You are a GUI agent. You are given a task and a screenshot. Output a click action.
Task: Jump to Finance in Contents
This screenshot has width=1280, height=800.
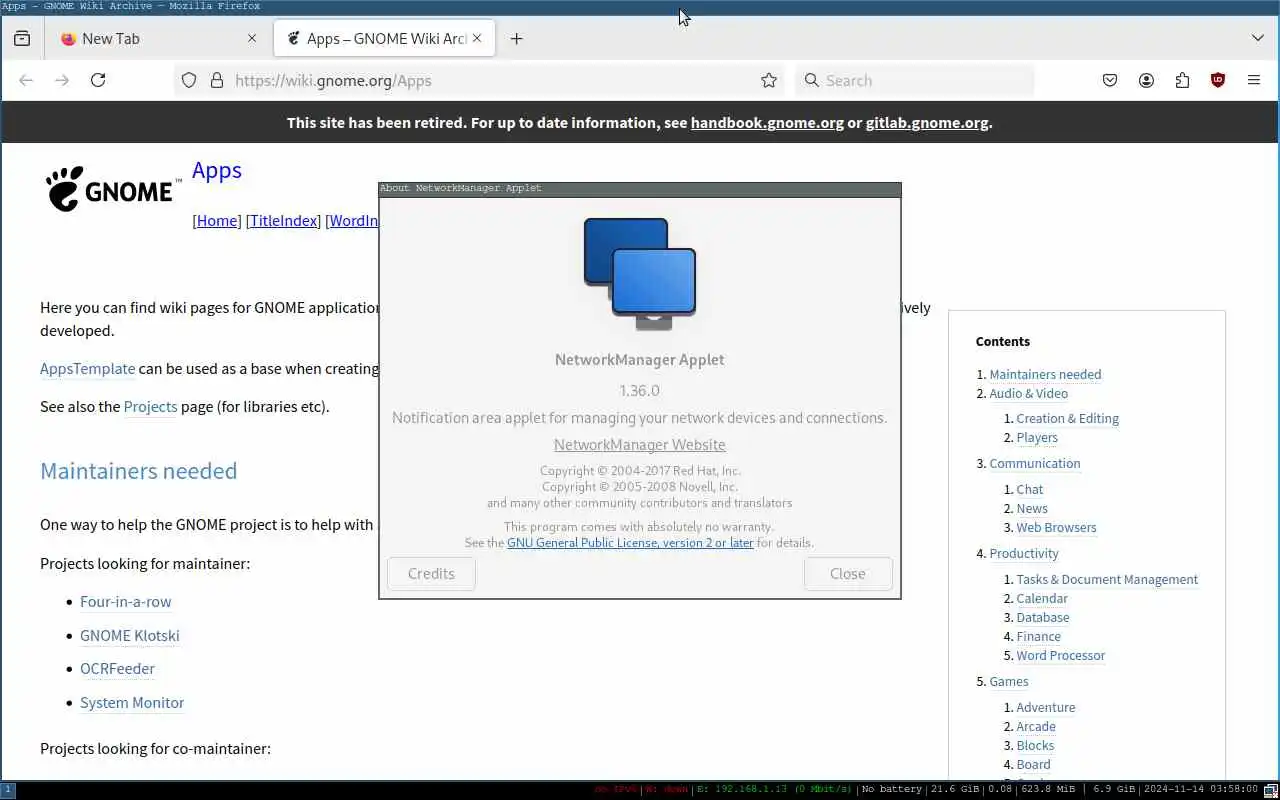coord(1038,637)
